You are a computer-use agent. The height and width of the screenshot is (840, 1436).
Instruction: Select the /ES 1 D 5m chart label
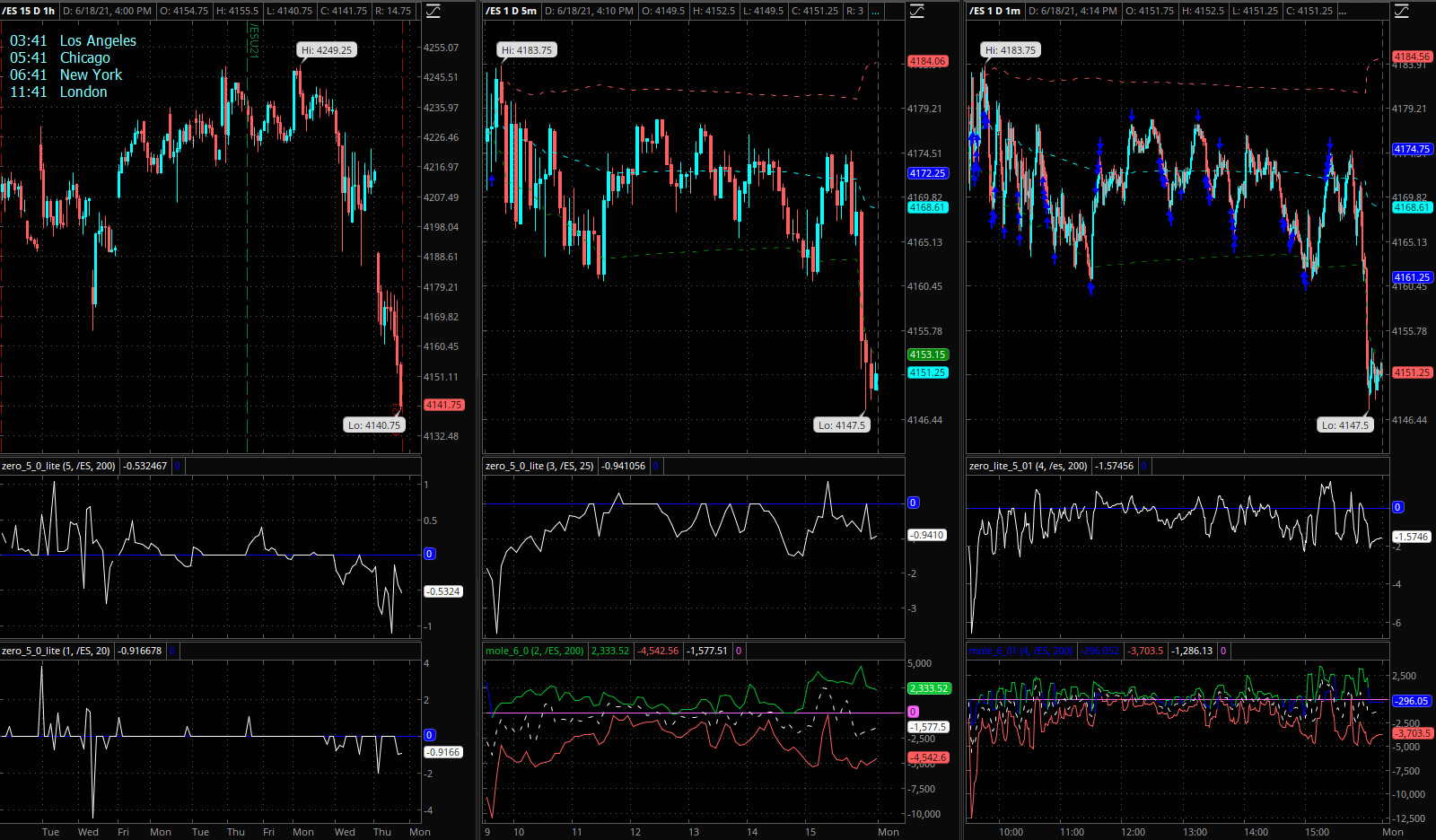click(512, 11)
